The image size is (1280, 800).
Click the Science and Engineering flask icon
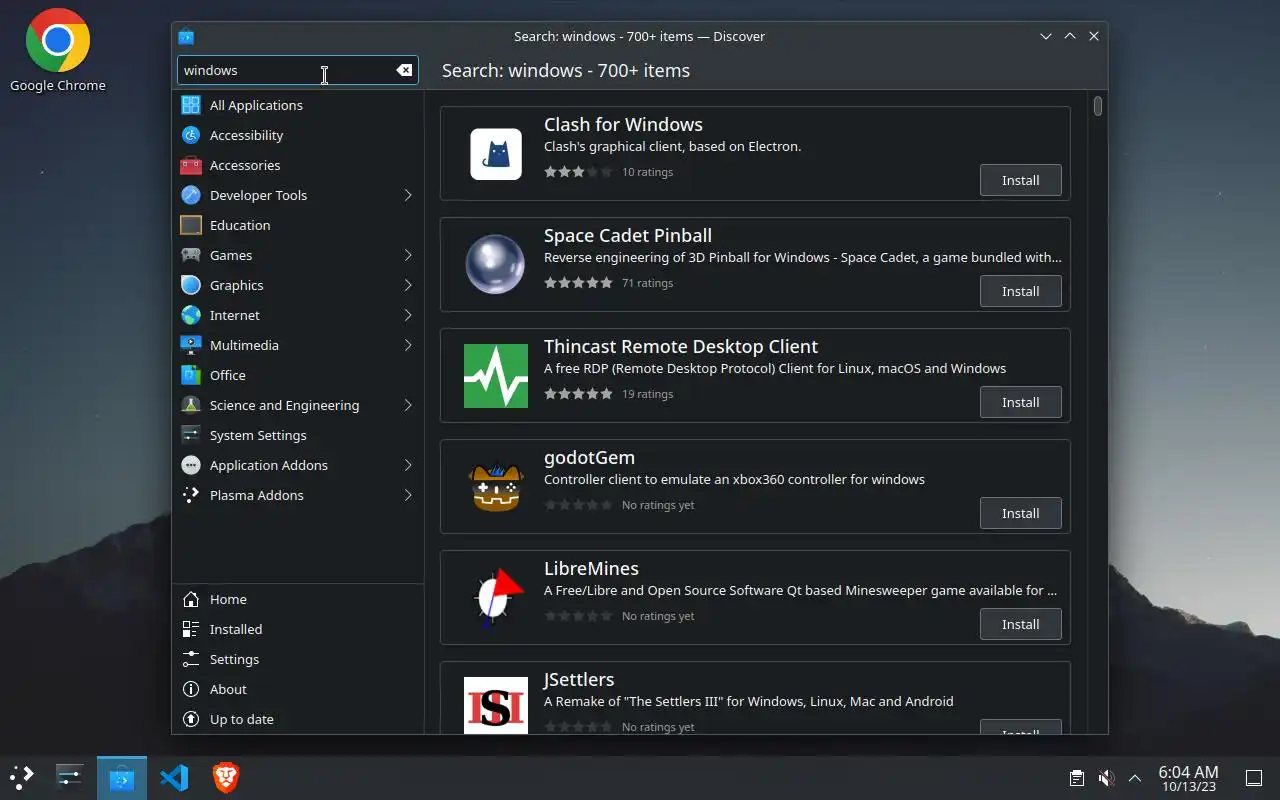191,405
